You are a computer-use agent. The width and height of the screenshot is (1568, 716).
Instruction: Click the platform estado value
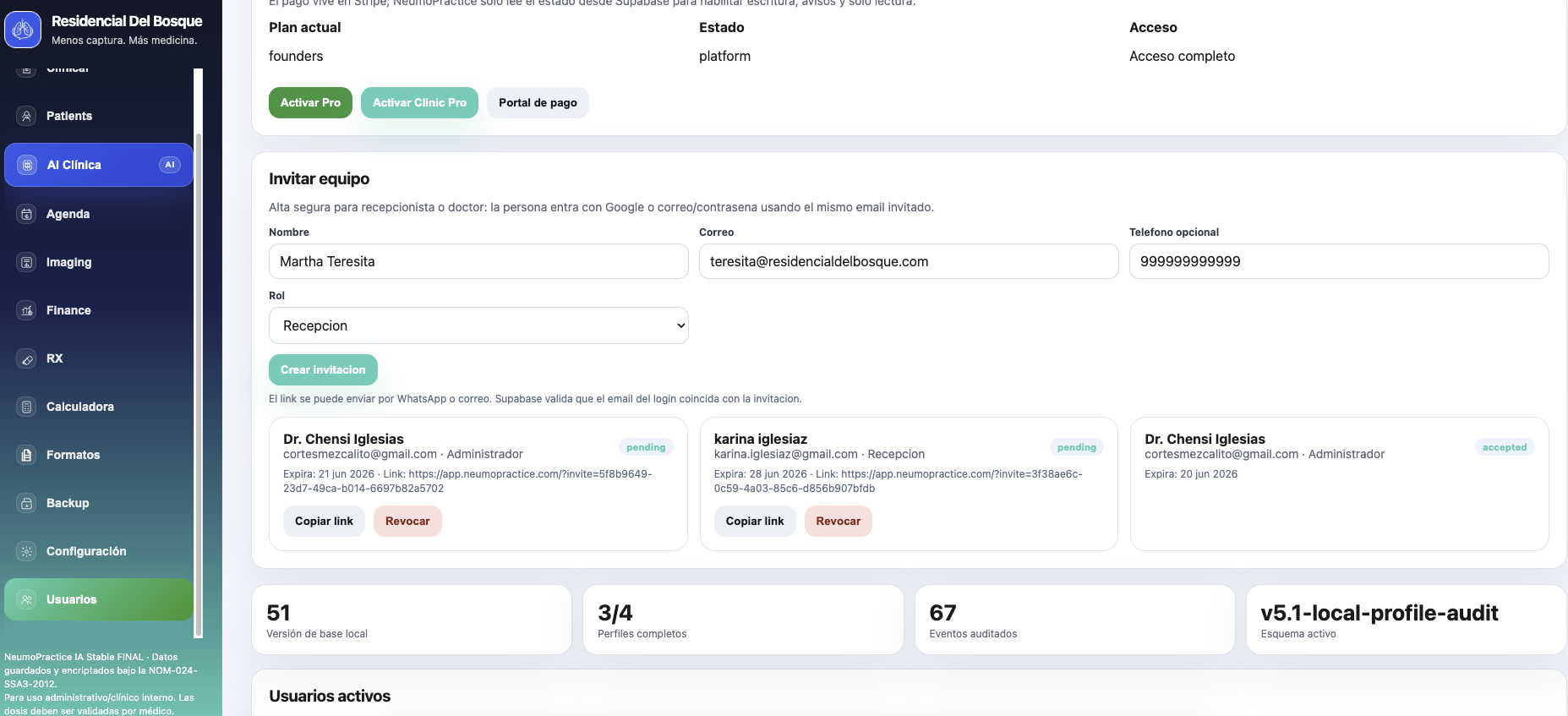tap(724, 56)
